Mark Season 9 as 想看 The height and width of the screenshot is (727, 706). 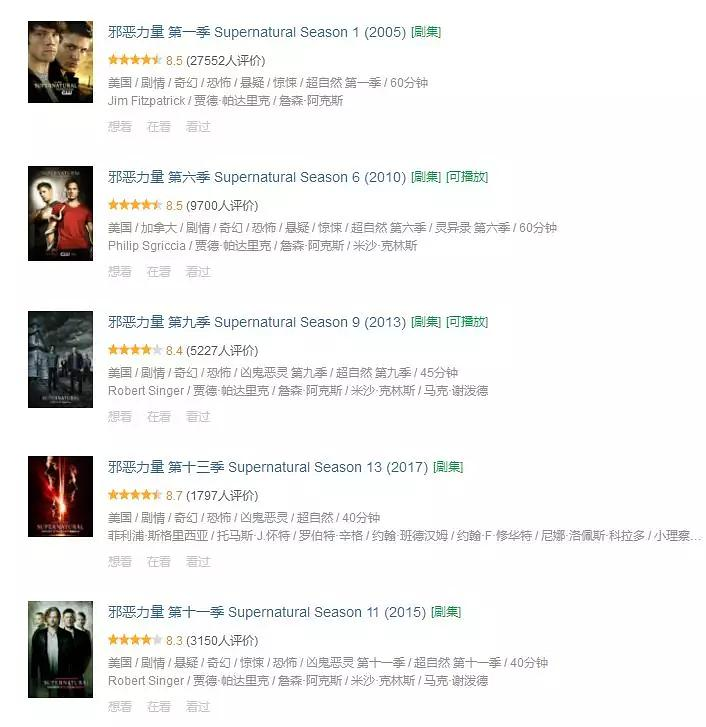pos(120,417)
